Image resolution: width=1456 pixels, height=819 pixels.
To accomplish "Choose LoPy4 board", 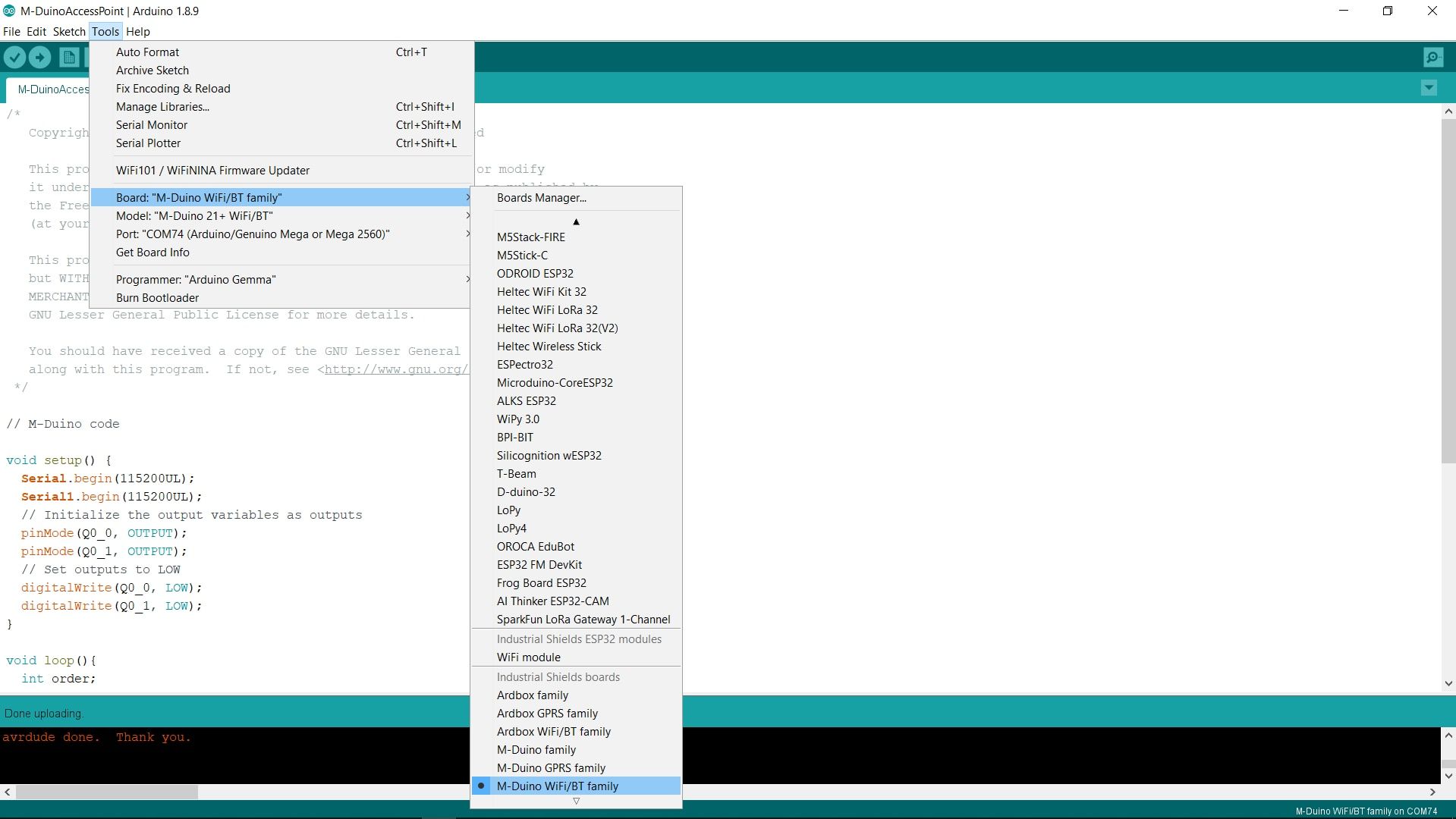I will 576,529.
